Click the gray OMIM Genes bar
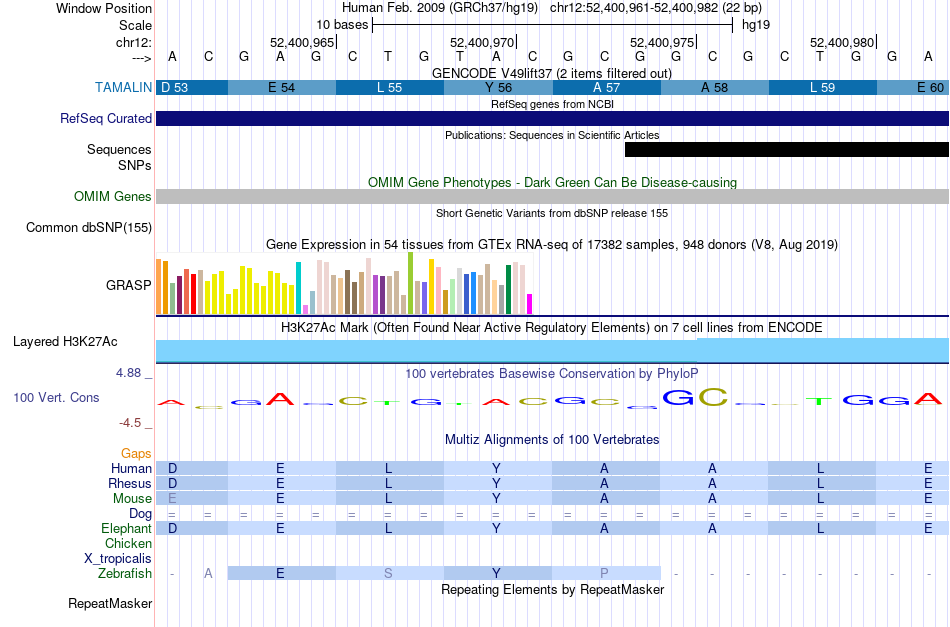The image size is (950, 627). [553, 196]
